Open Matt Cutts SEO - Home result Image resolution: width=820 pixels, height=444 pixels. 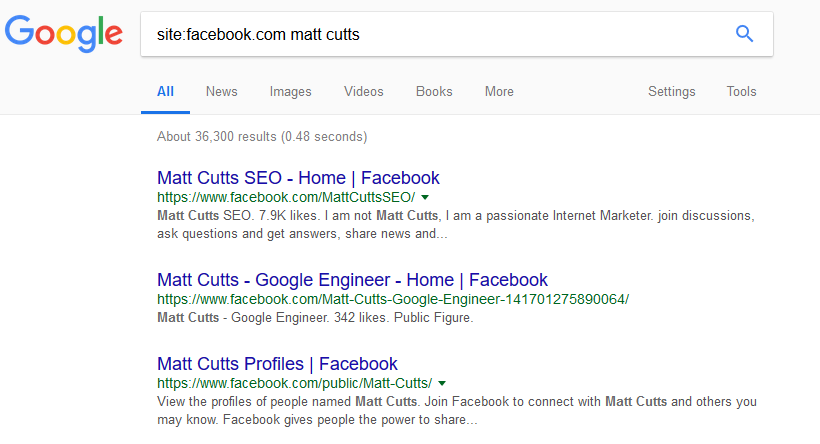click(298, 178)
